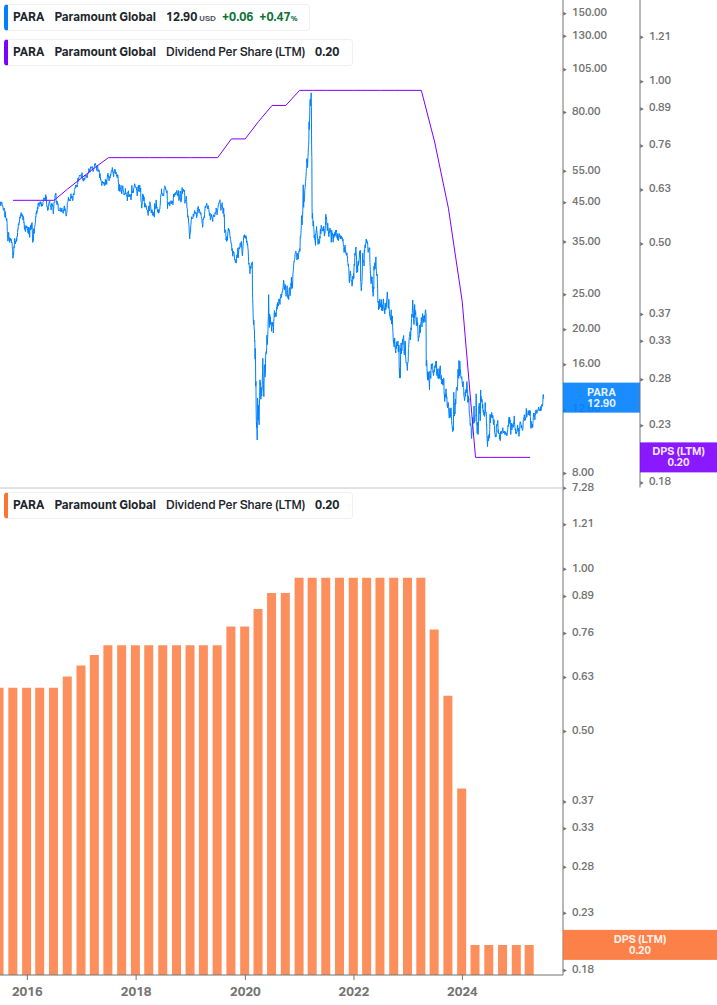717x1005 pixels.
Task: Click the 0.37-level orange bar just before 2024
Action: coord(461,881)
